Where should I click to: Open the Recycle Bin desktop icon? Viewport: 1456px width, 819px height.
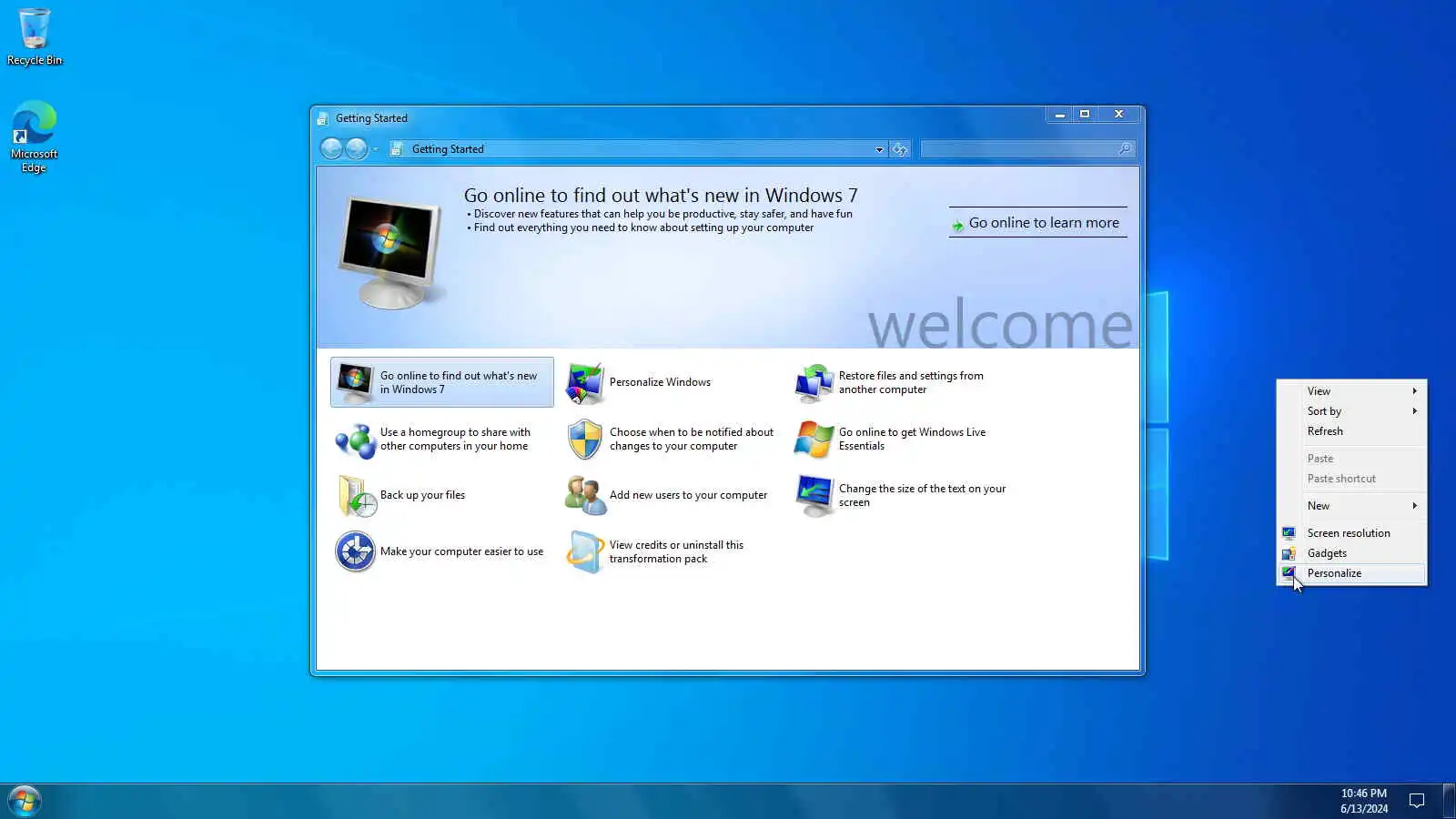35,36
